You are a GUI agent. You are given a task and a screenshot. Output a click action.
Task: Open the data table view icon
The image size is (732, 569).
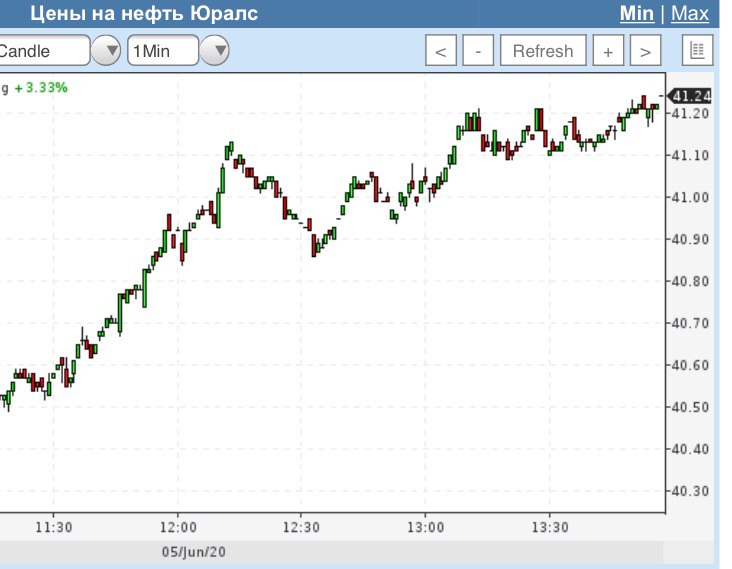[x=697, y=50]
